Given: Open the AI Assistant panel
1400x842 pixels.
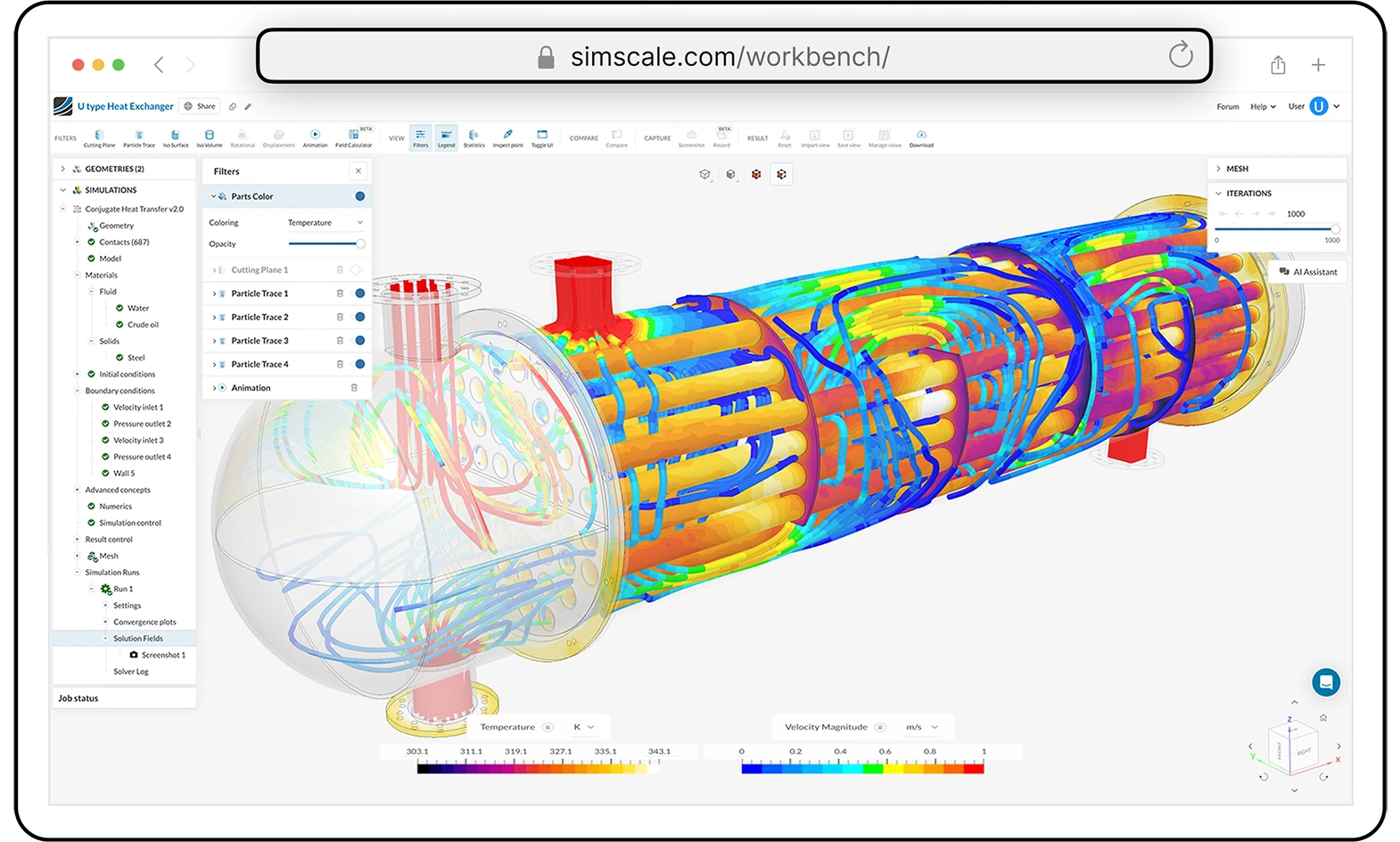Looking at the screenshot, I should point(1307,272).
